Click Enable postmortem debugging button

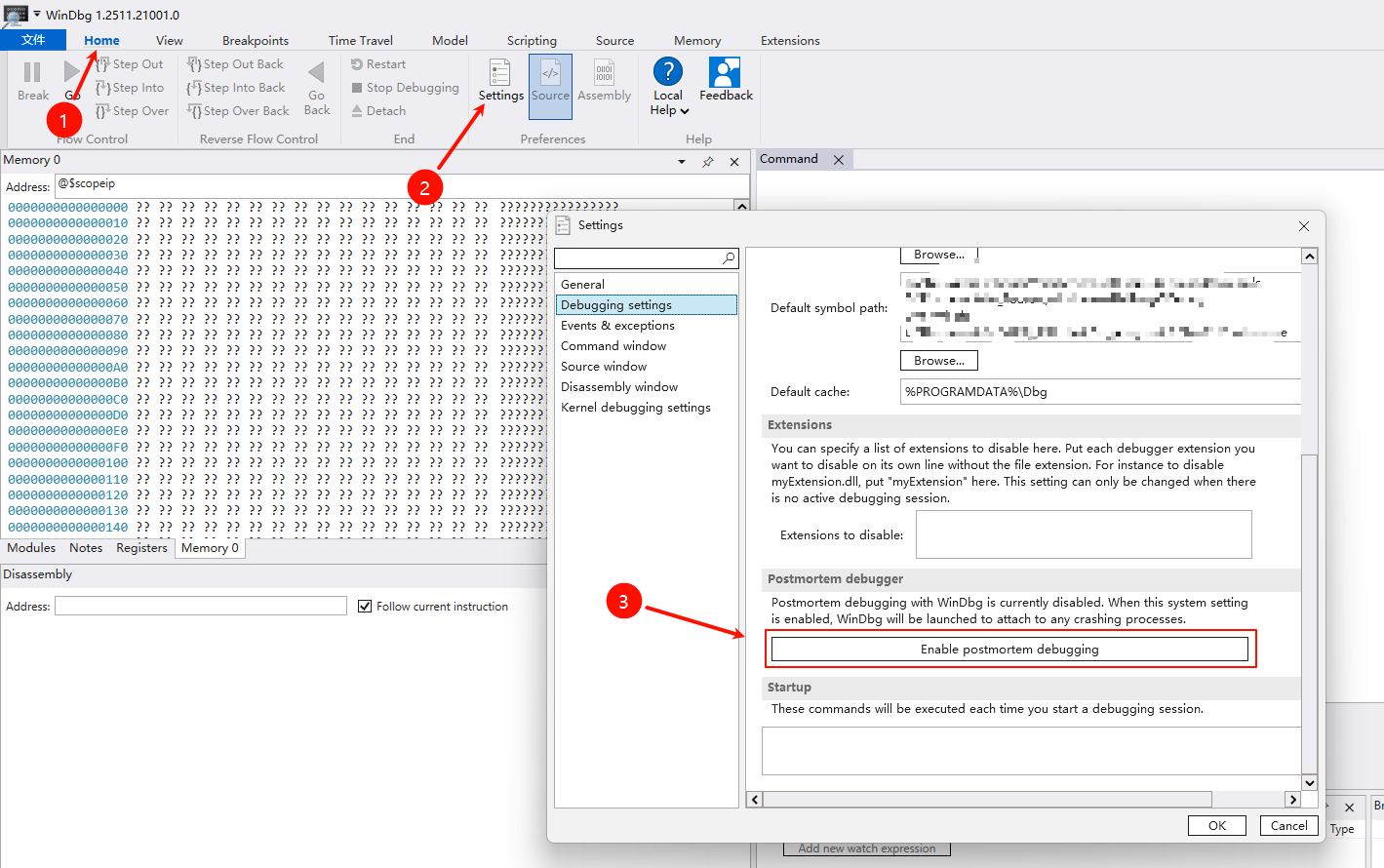pyautogui.click(x=1008, y=650)
